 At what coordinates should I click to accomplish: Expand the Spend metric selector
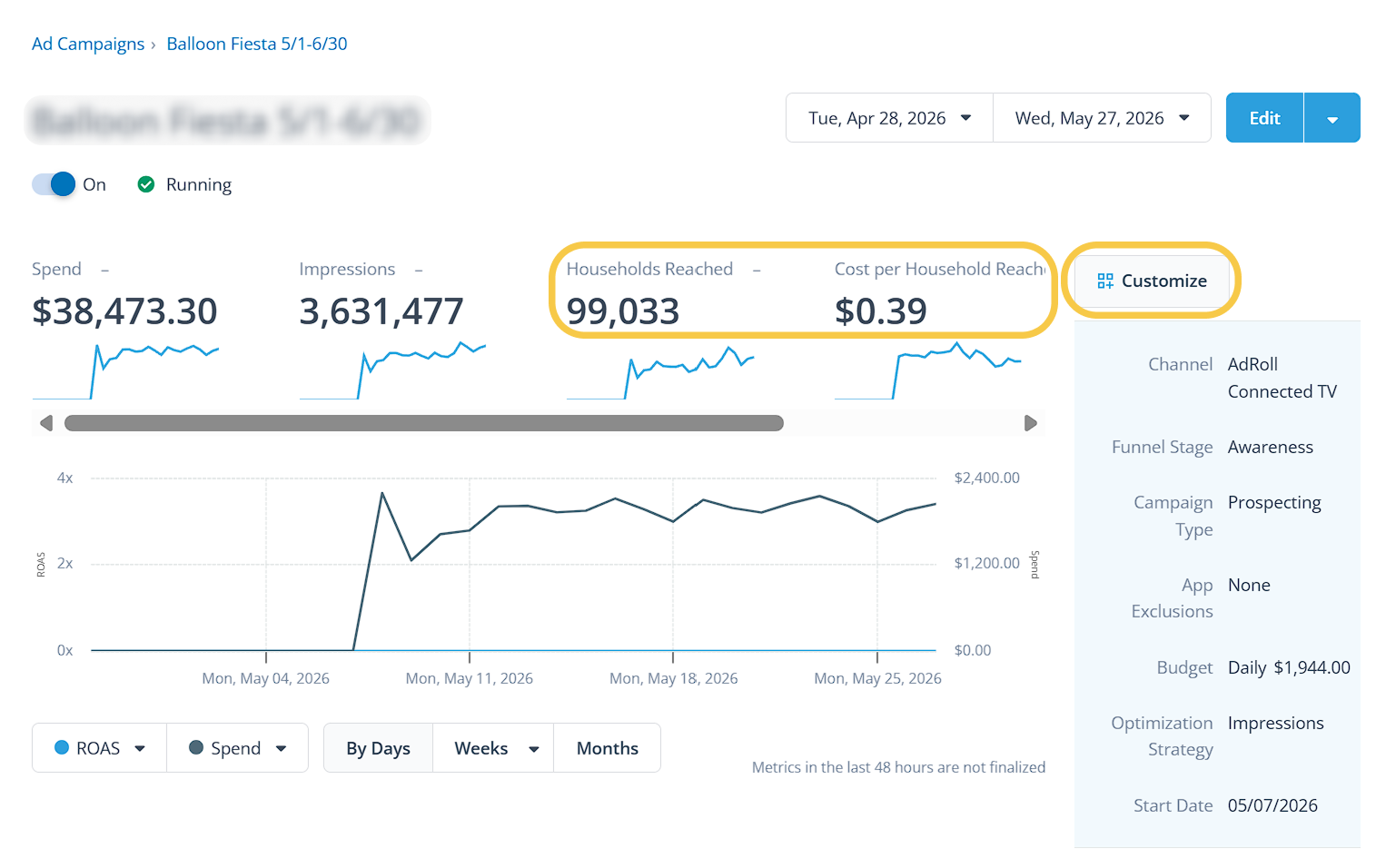238,748
